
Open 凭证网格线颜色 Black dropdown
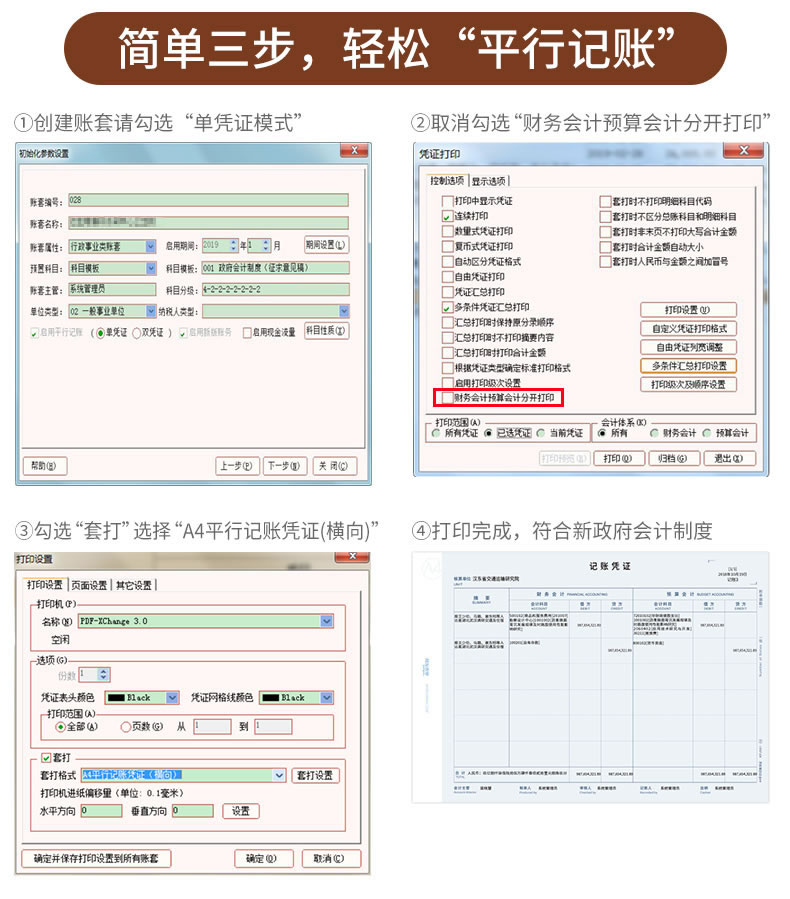[326, 698]
